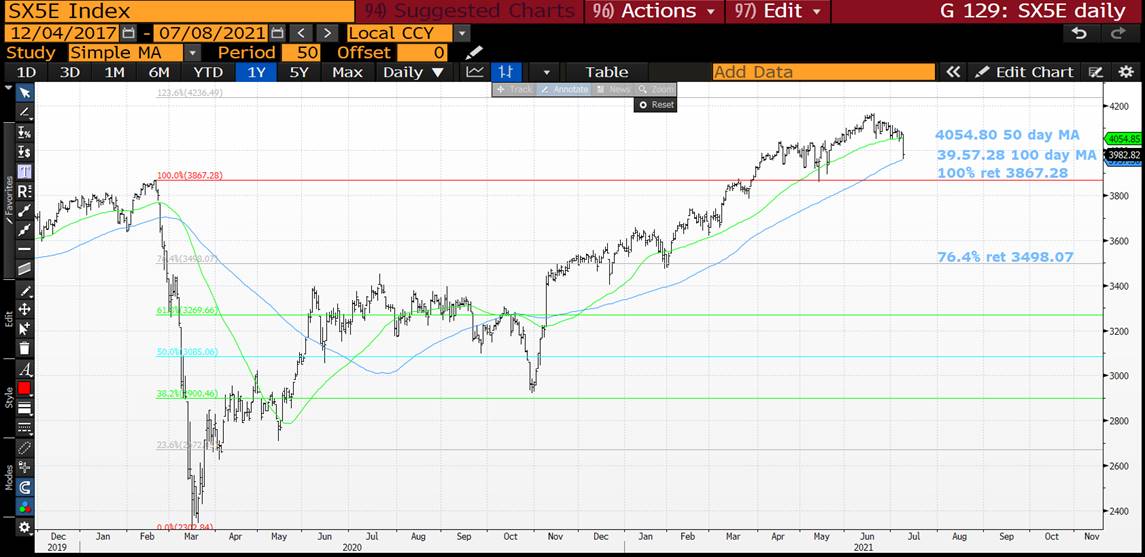
Task: Open the start date calendar picker
Action: tap(129, 33)
